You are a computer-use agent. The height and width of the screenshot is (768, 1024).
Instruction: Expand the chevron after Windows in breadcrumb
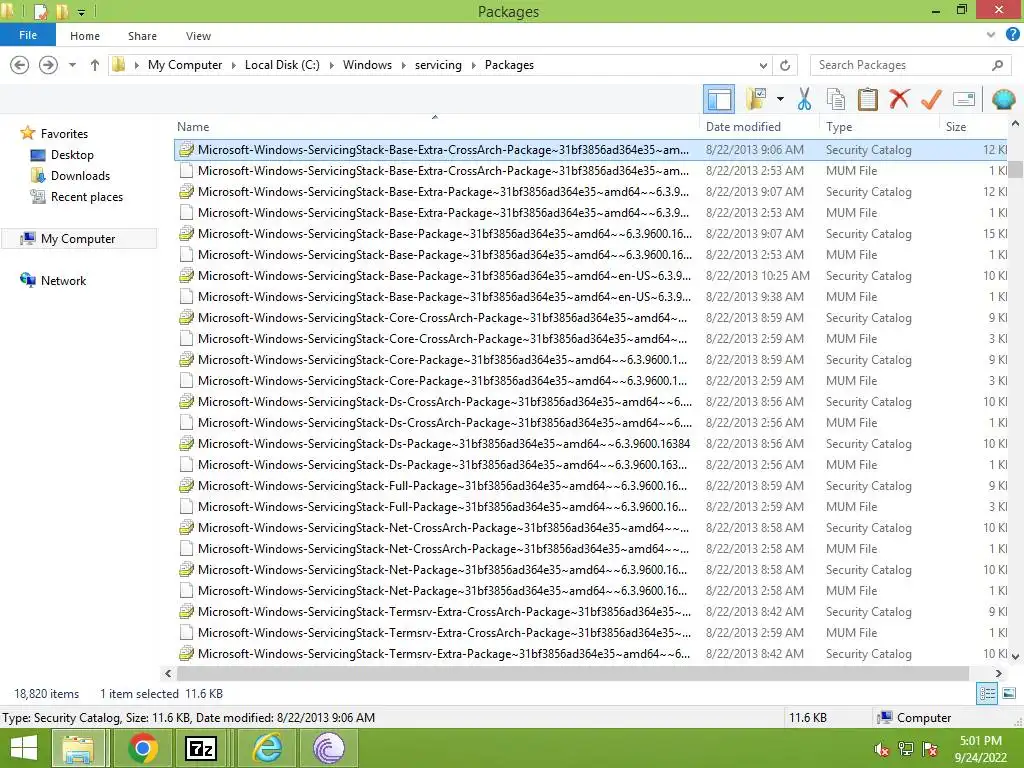tap(404, 65)
